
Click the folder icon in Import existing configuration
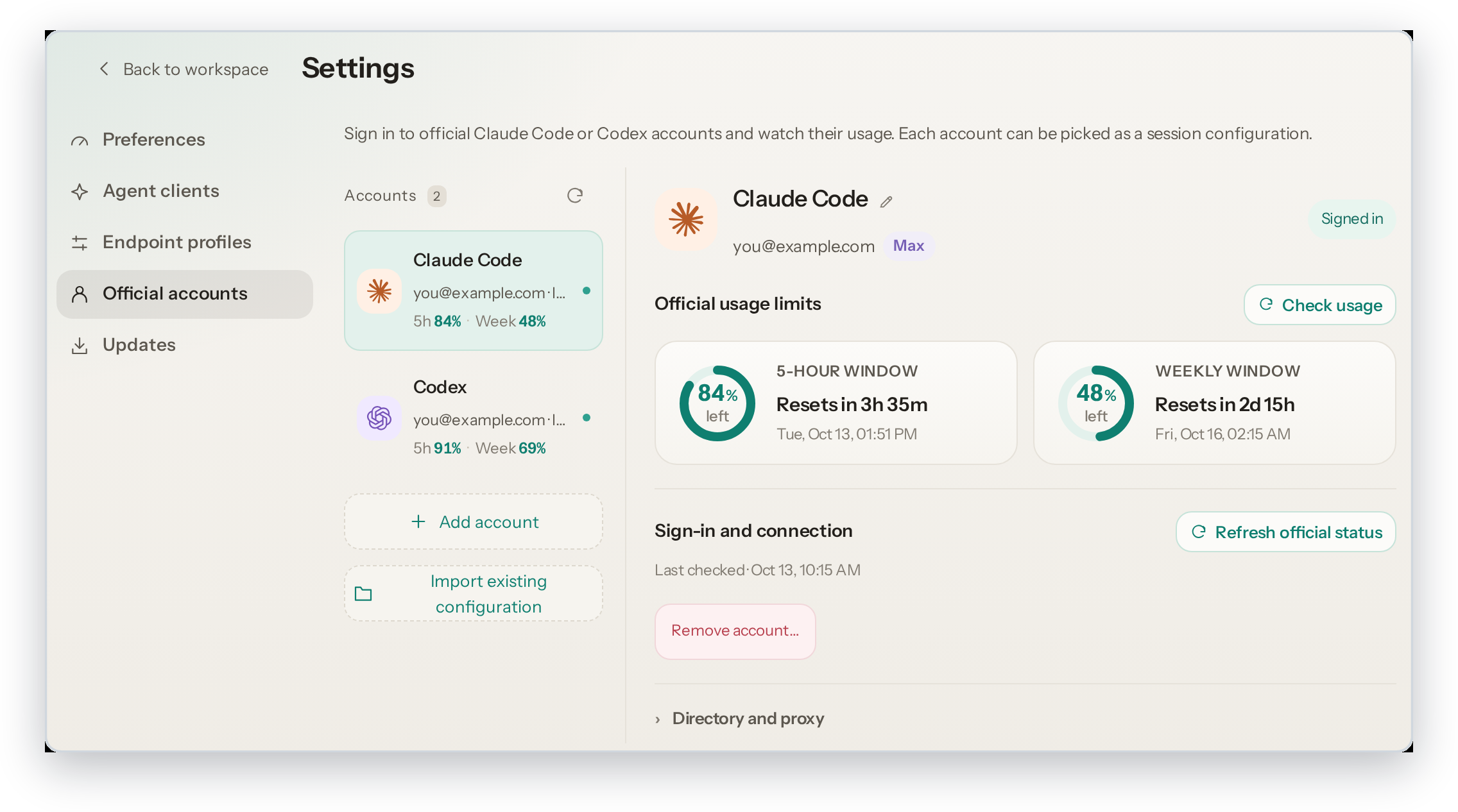[x=363, y=594]
